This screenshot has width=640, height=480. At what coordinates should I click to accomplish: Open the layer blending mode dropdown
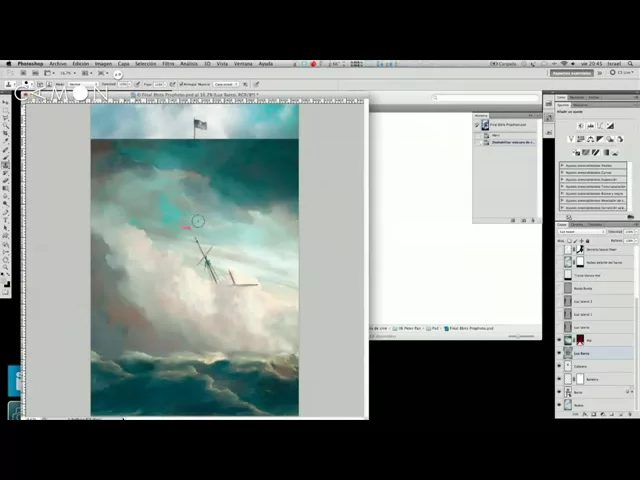tap(582, 231)
